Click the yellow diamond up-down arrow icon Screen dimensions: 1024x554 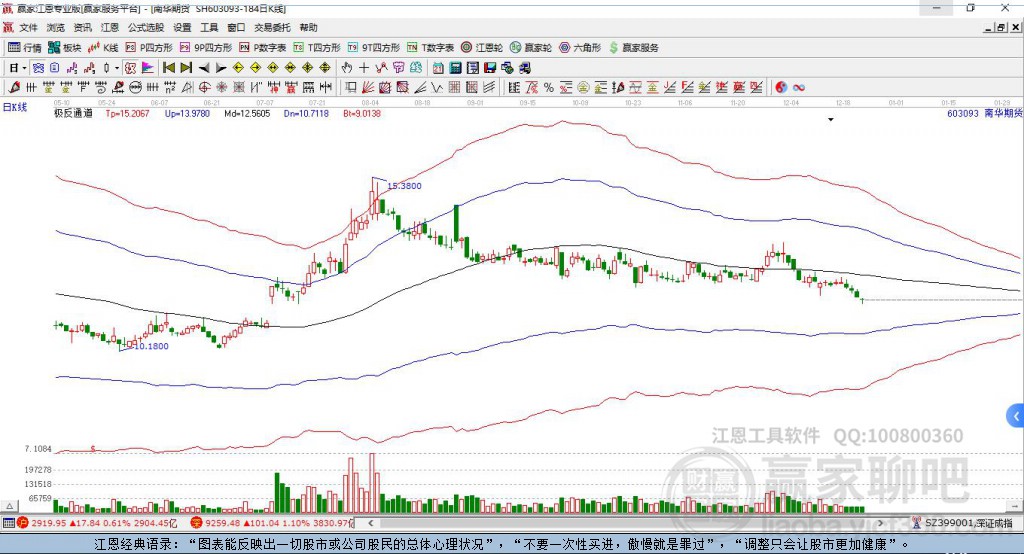pyautogui.click(x=325, y=67)
